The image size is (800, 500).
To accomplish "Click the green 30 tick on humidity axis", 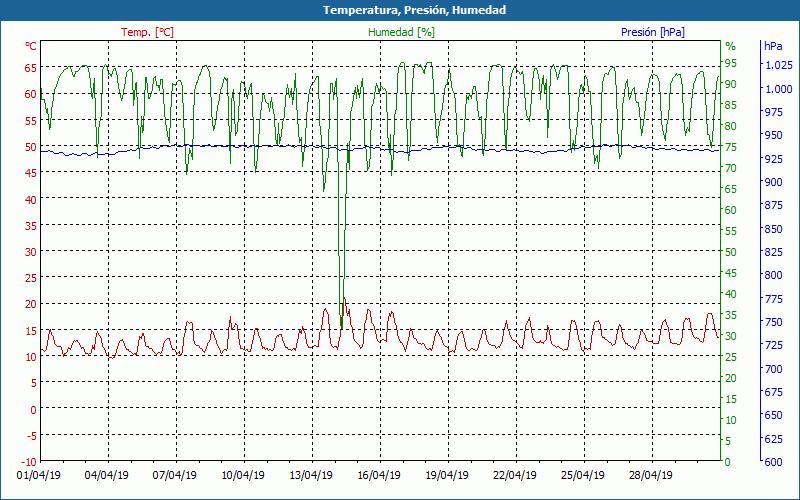I will (731, 336).
